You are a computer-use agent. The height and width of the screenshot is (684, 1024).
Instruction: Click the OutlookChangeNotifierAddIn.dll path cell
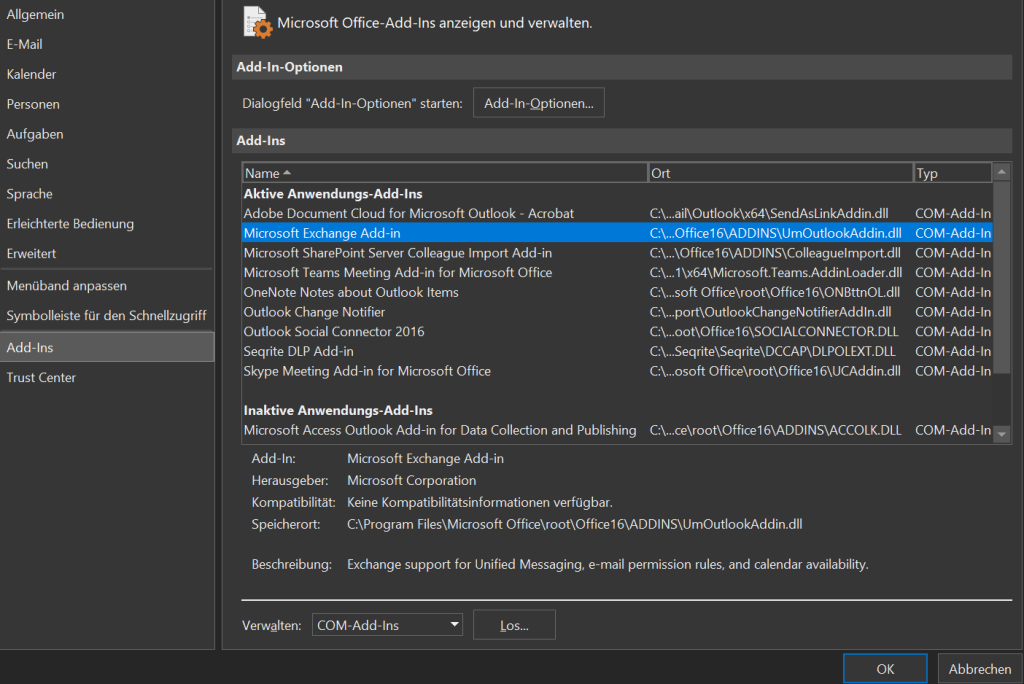coord(771,312)
